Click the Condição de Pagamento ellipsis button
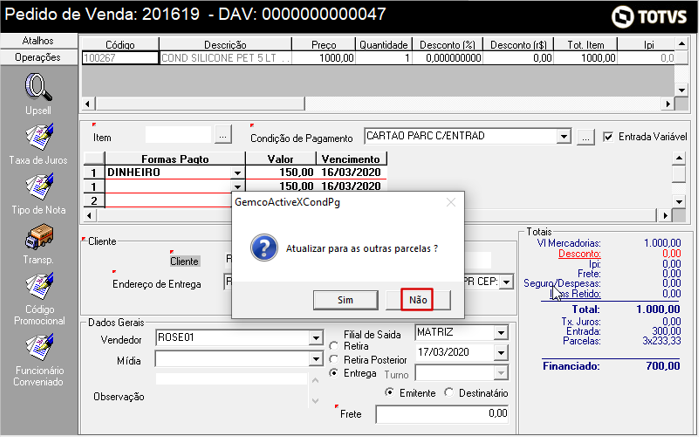Viewport: 699px width, 437px height. point(586,137)
